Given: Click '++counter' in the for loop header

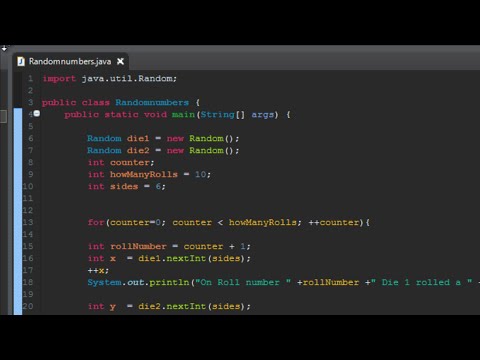Looking at the screenshot, I should click(x=334, y=222).
